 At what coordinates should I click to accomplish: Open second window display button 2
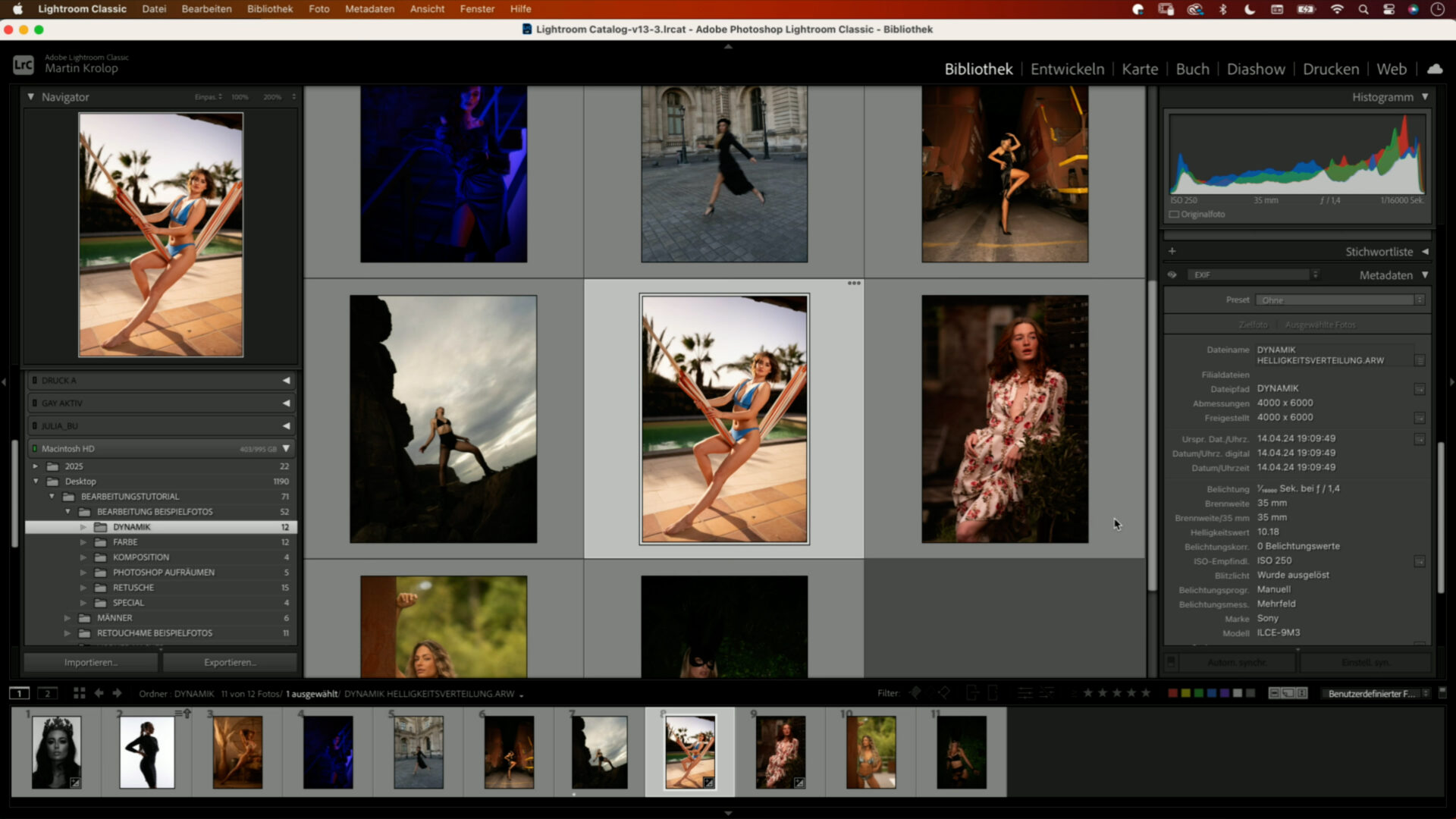pyautogui.click(x=47, y=693)
